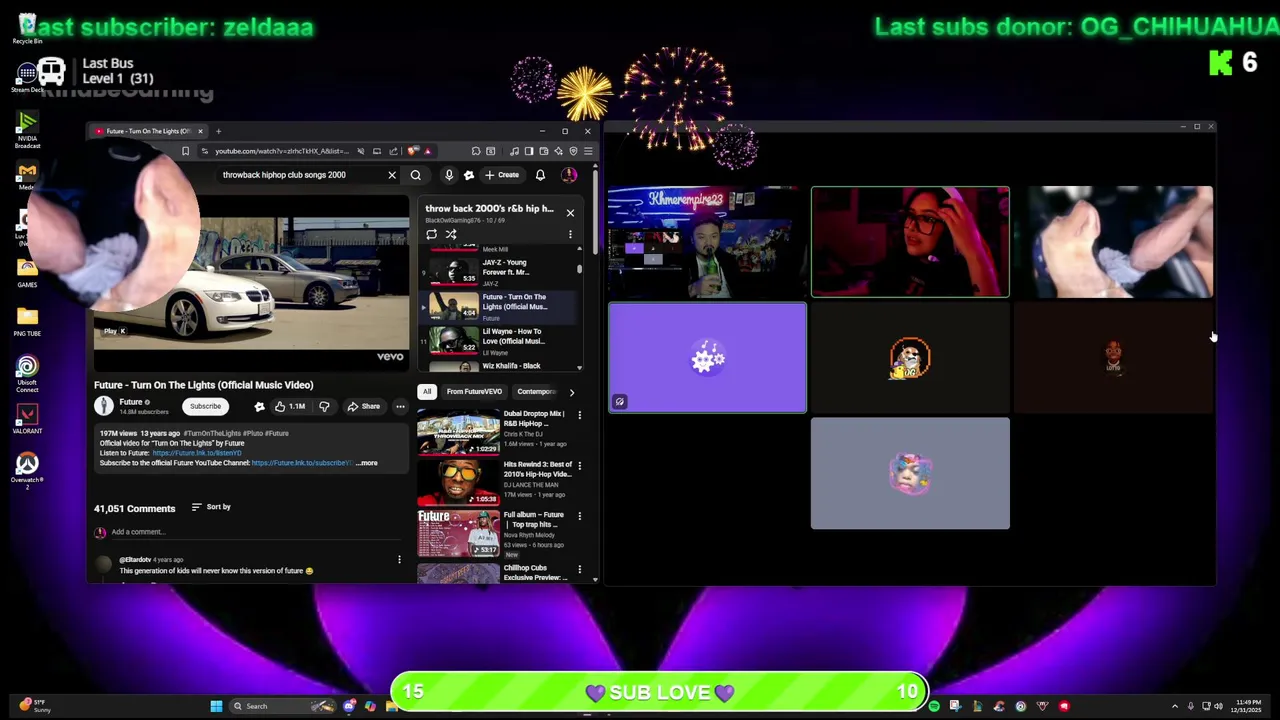The width and height of the screenshot is (1280, 720).
Task: Click the subscribeYD link in description
Action: (301, 463)
